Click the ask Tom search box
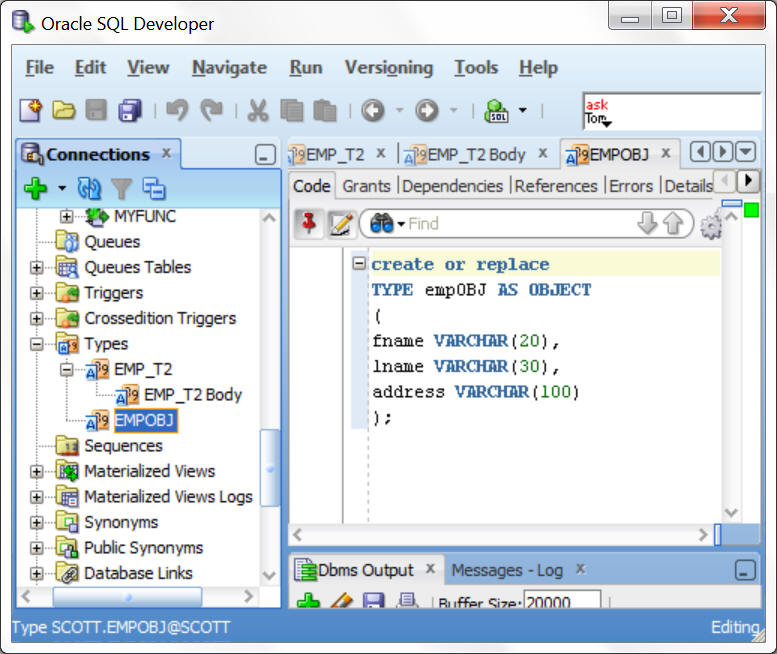 pos(672,112)
